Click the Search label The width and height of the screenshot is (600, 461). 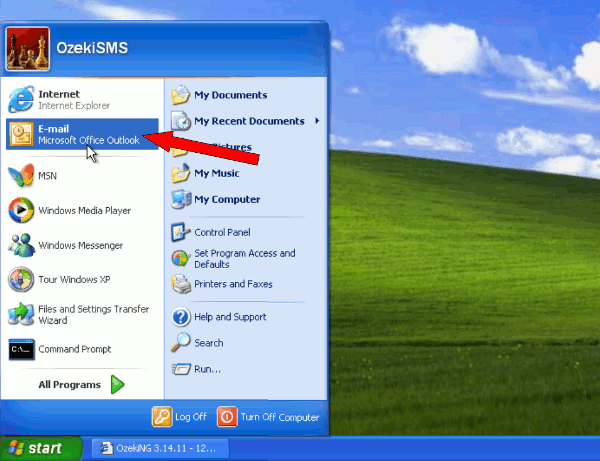209,343
